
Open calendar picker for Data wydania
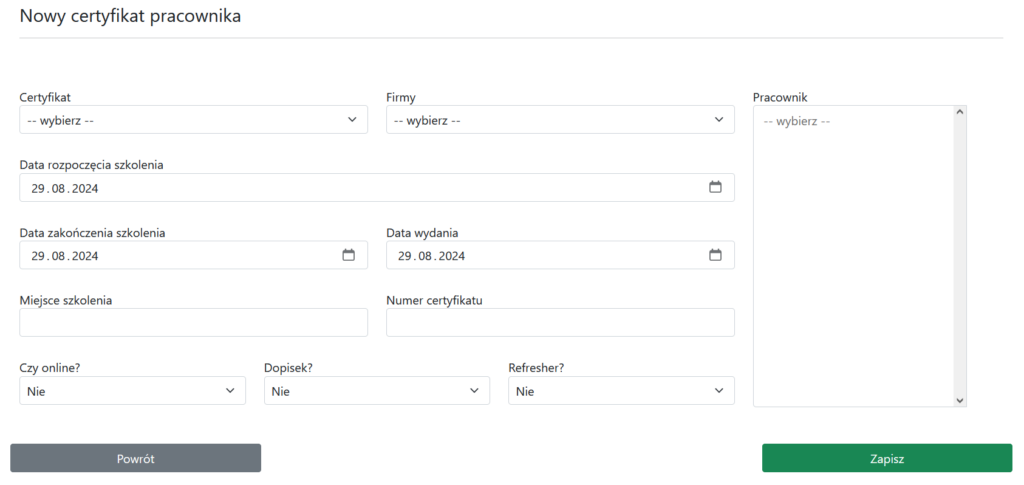coord(715,255)
